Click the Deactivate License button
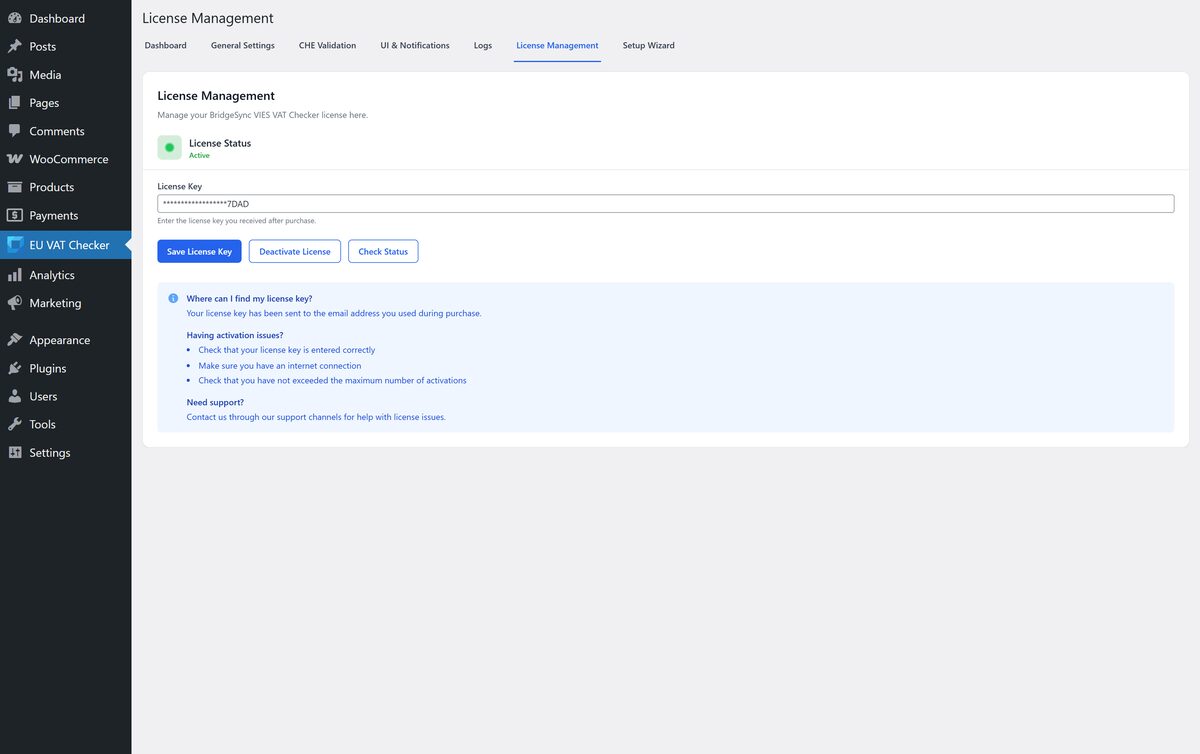1200x754 pixels. pos(295,252)
